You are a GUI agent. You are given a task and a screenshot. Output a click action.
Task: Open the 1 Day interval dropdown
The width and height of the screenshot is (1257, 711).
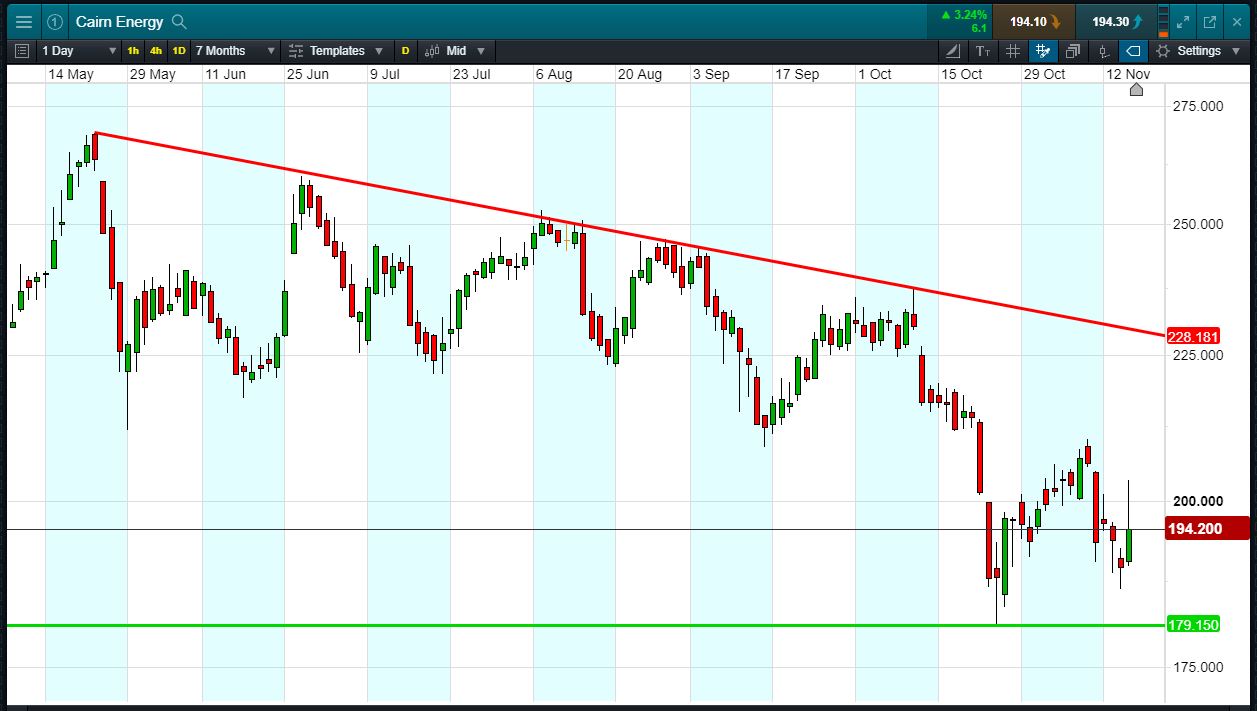click(x=75, y=50)
